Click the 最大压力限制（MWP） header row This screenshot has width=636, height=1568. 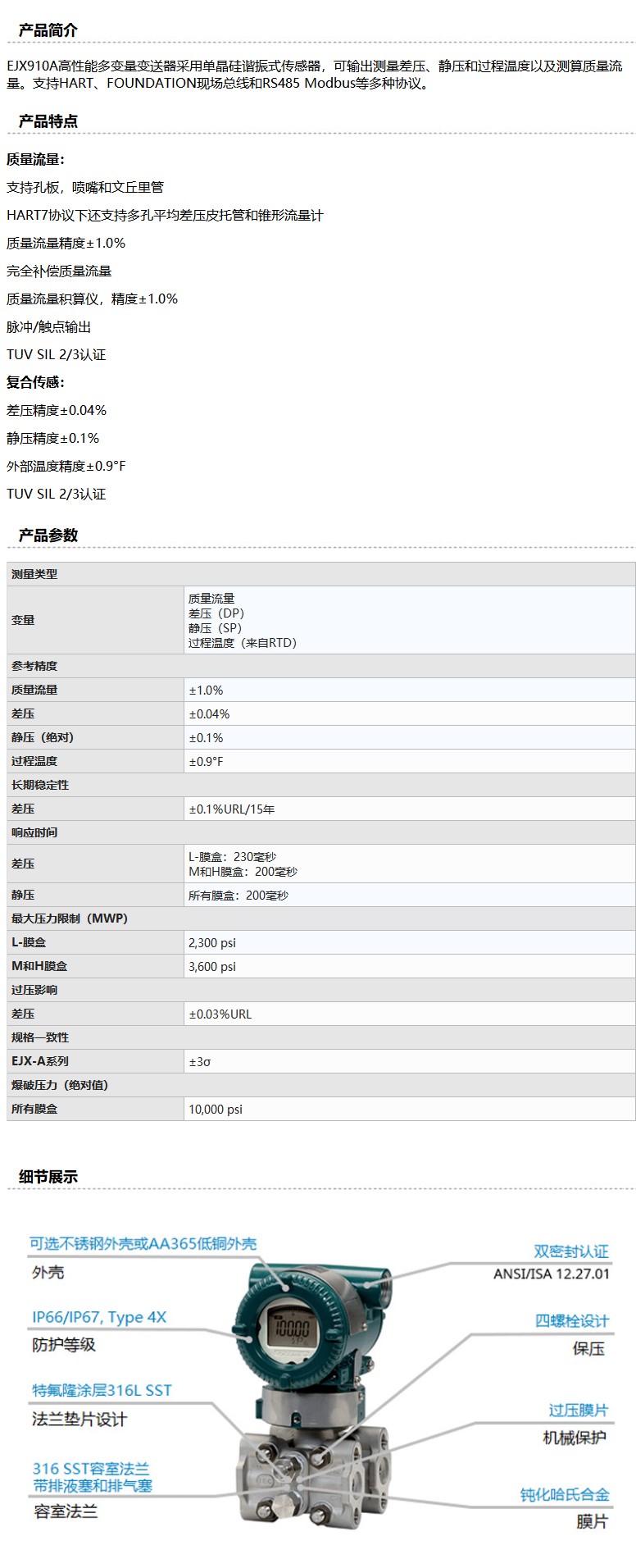click(320, 918)
